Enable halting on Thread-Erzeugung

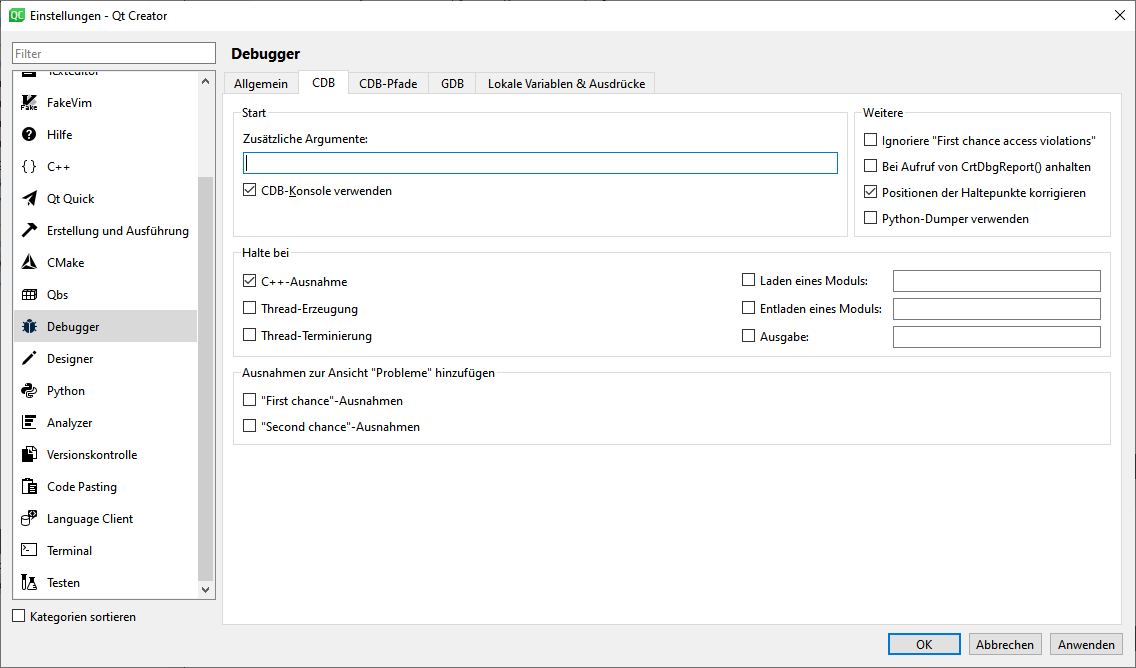250,309
